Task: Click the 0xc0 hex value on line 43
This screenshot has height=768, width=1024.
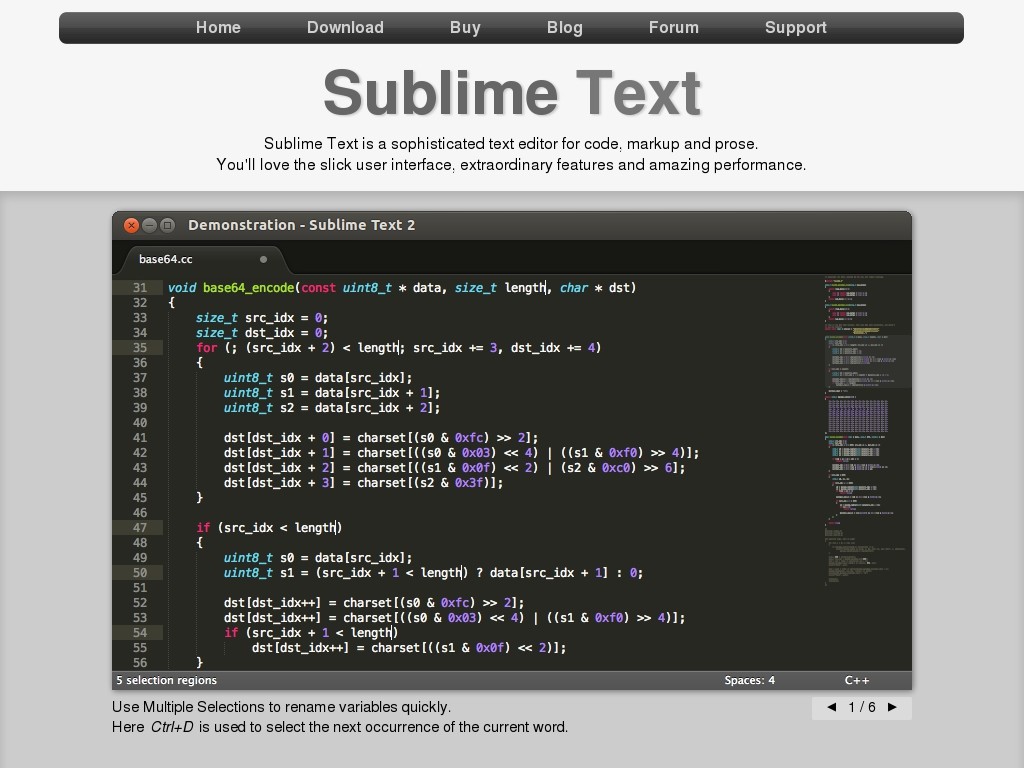Action: 617,468
